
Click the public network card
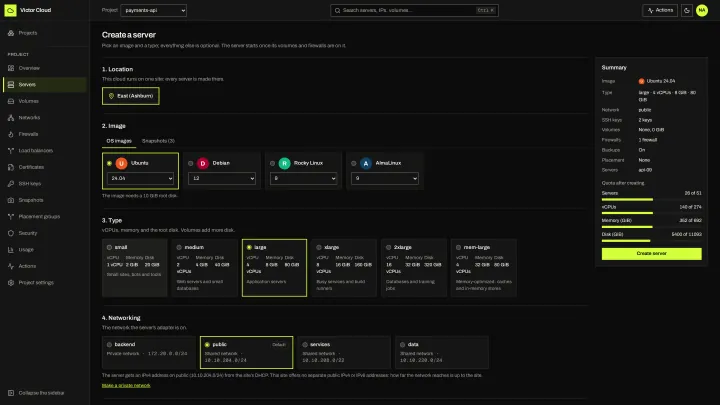click(247, 352)
